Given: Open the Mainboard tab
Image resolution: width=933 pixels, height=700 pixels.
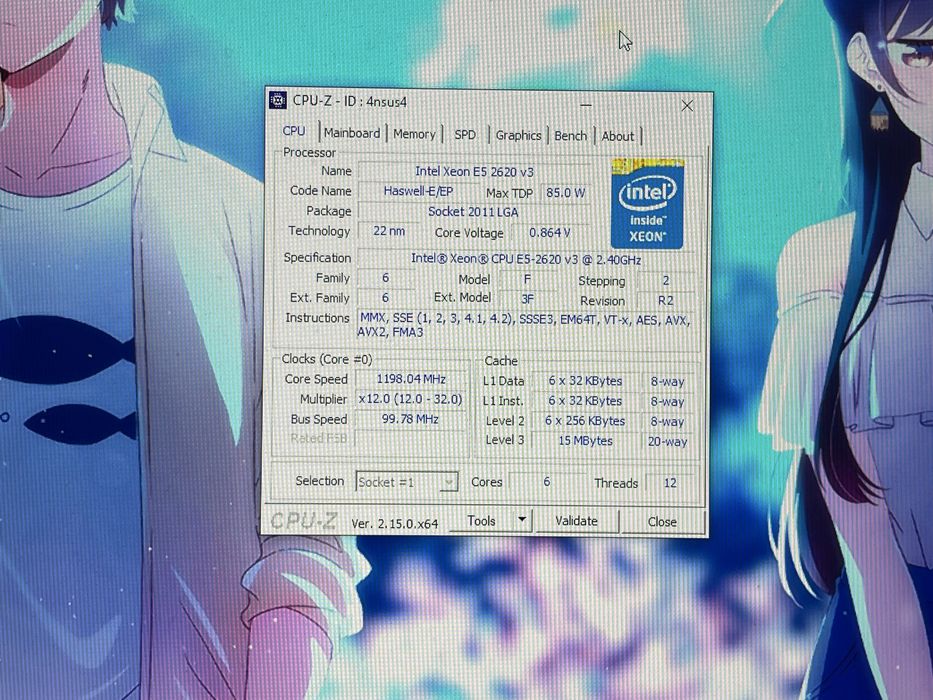Looking at the screenshot, I should (352, 133).
